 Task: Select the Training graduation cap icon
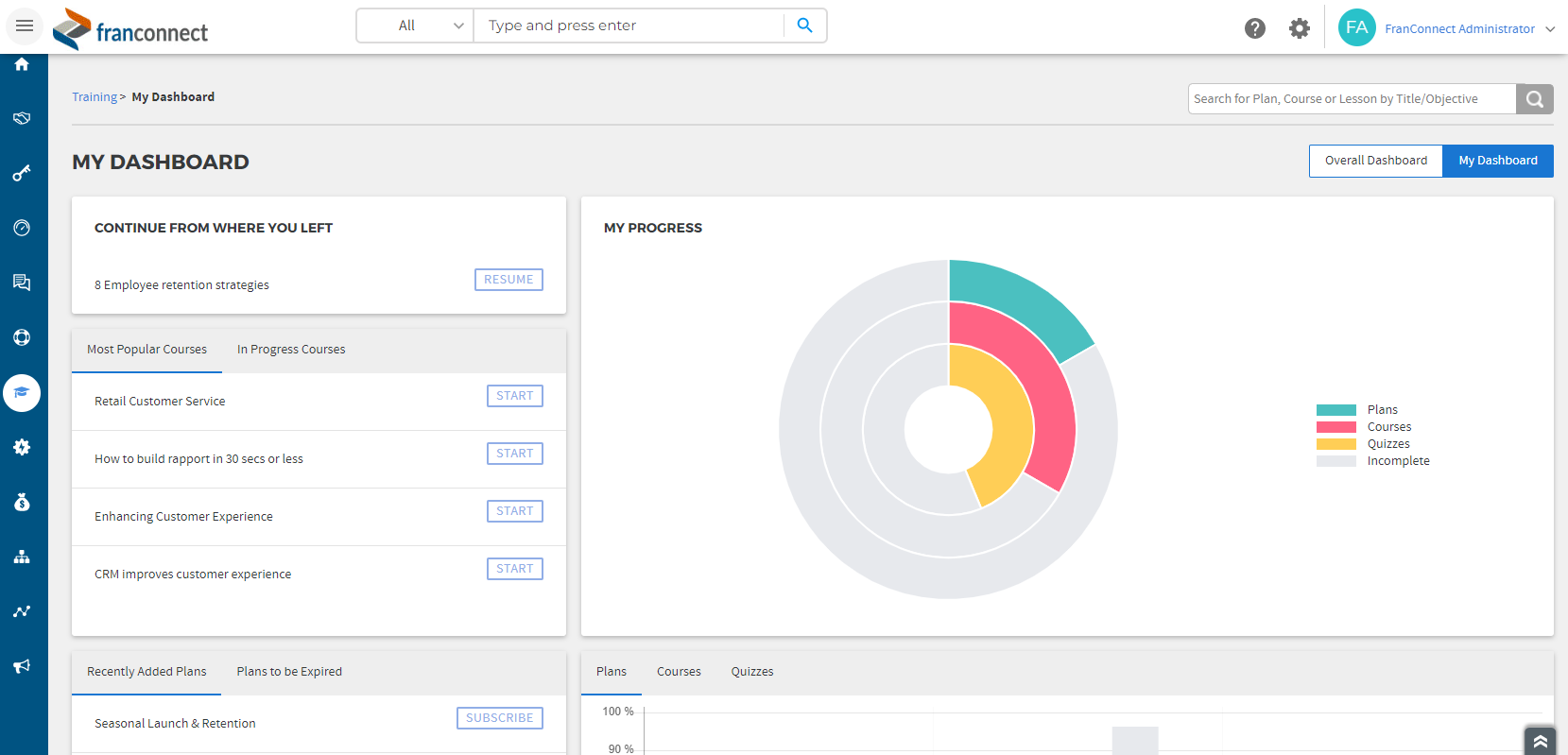coord(22,392)
